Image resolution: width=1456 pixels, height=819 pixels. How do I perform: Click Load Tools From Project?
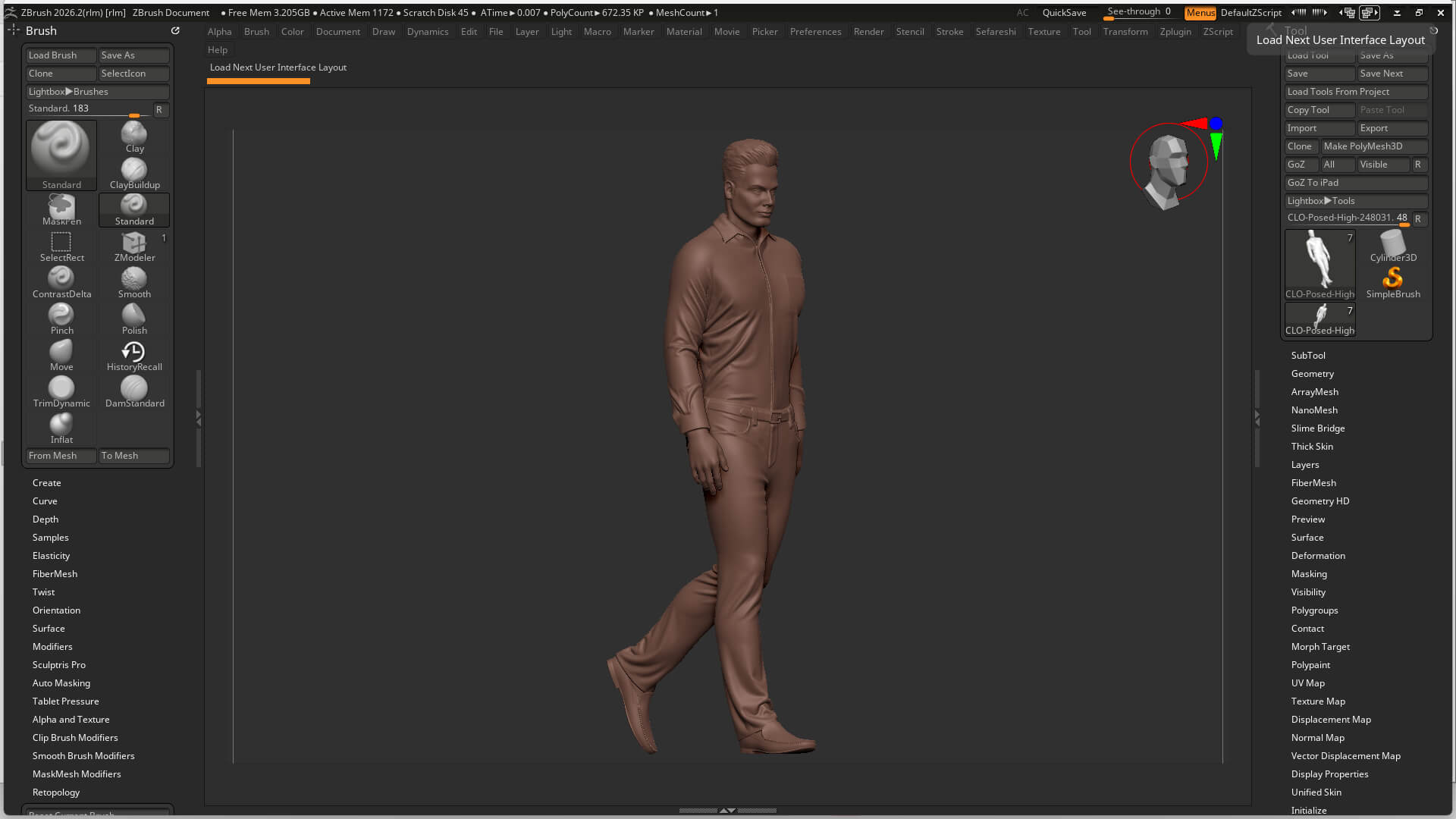[1357, 92]
